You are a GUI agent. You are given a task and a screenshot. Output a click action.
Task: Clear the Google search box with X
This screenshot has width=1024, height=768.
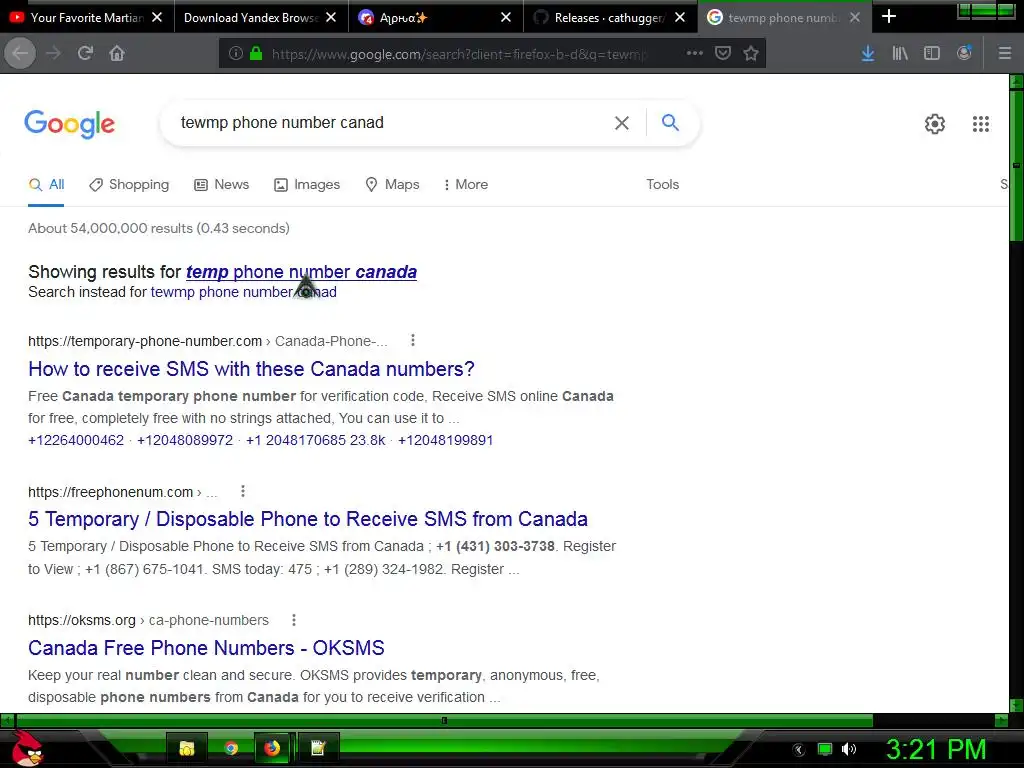pos(622,123)
